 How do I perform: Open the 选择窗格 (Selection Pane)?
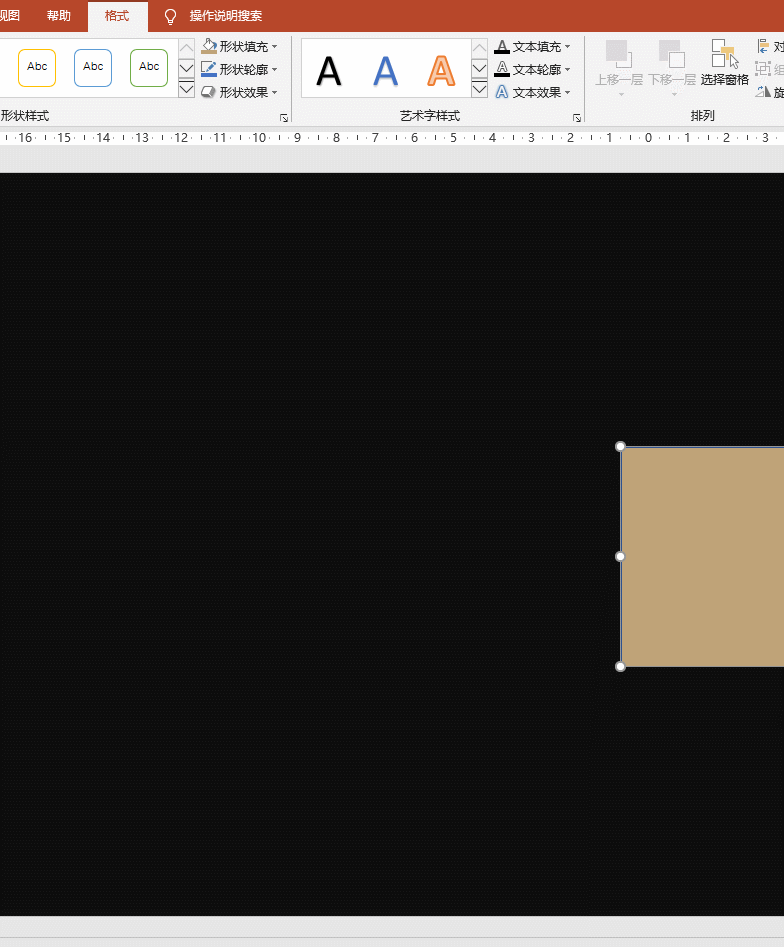point(724,64)
